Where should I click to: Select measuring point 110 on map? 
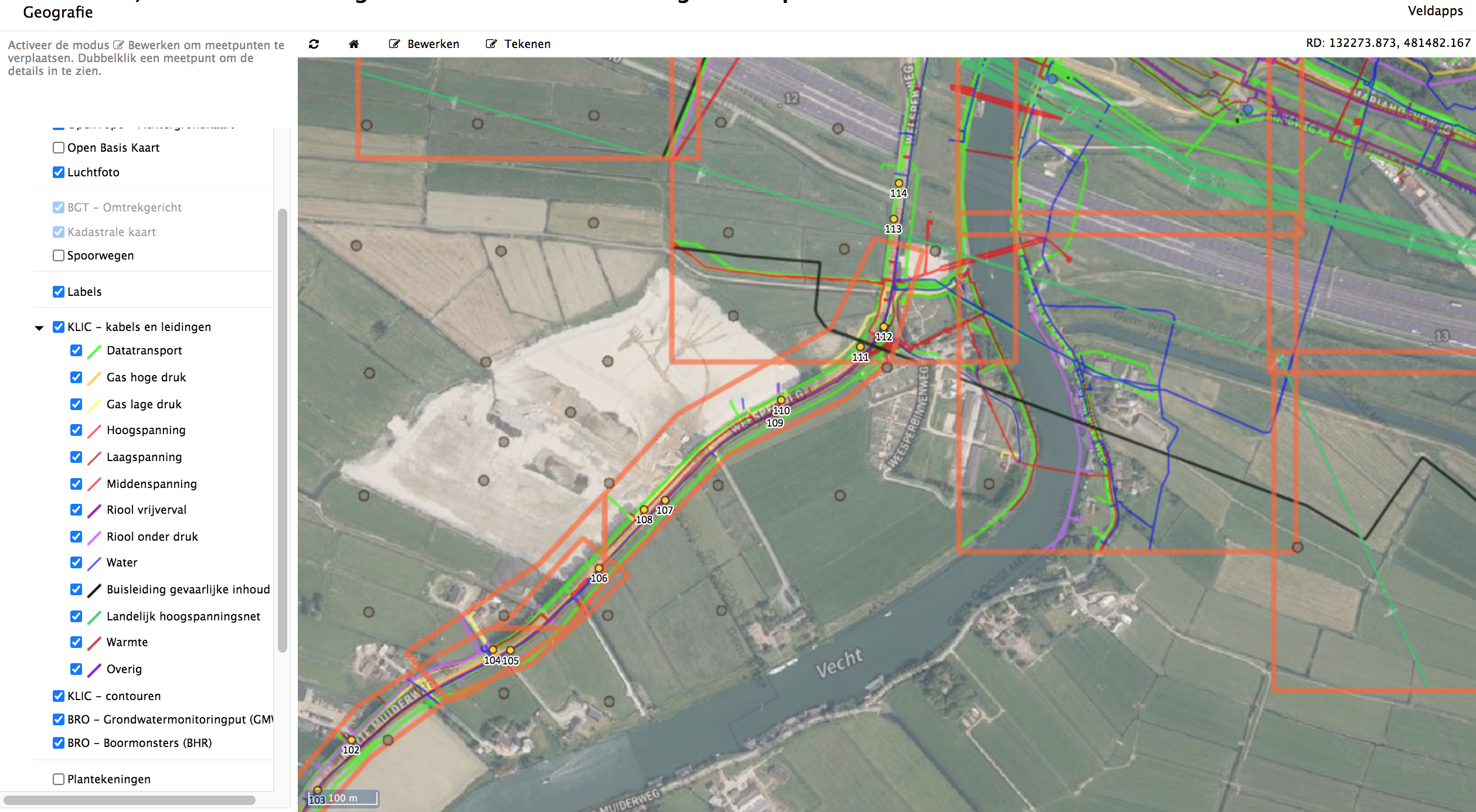pyautogui.click(x=781, y=400)
